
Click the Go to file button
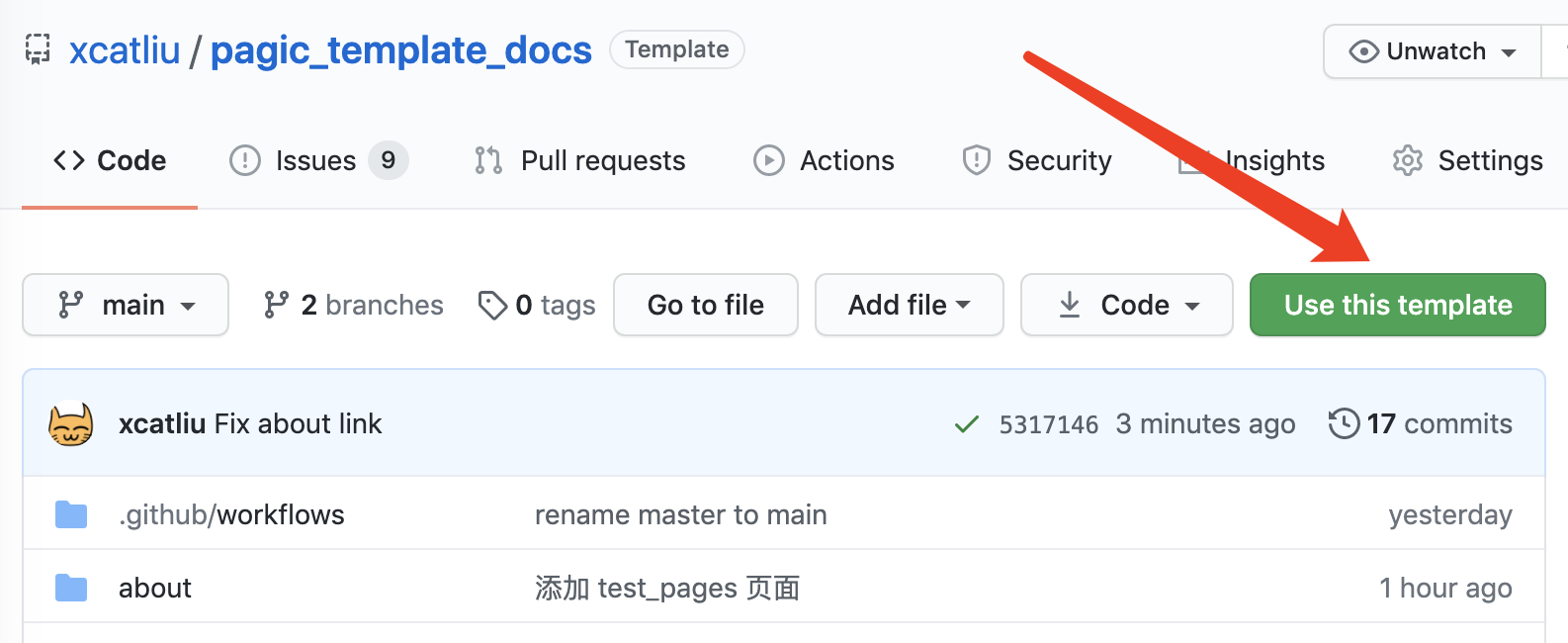pyautogui.click(x=706, y=305)
